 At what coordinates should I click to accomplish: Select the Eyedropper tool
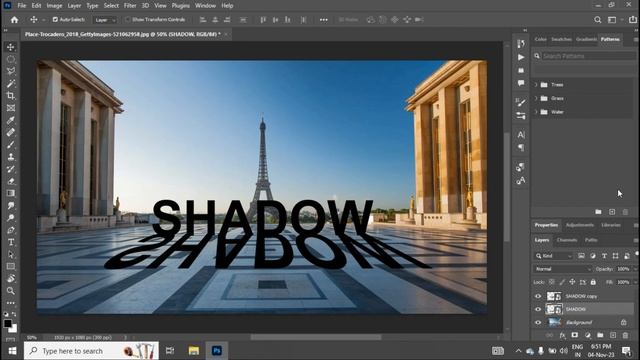click(11, 120)
